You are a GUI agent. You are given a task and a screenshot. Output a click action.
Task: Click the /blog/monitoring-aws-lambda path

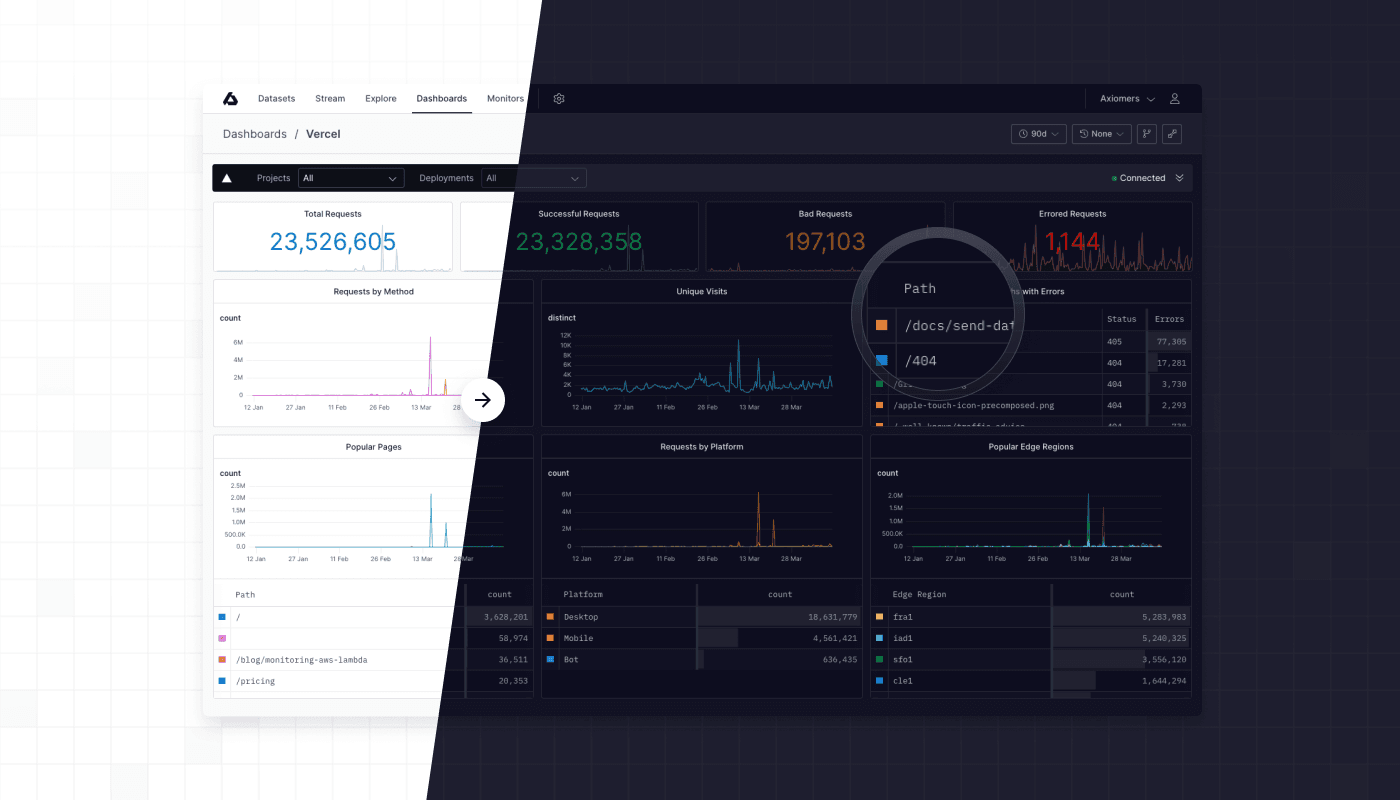click(x=301, y=660)
